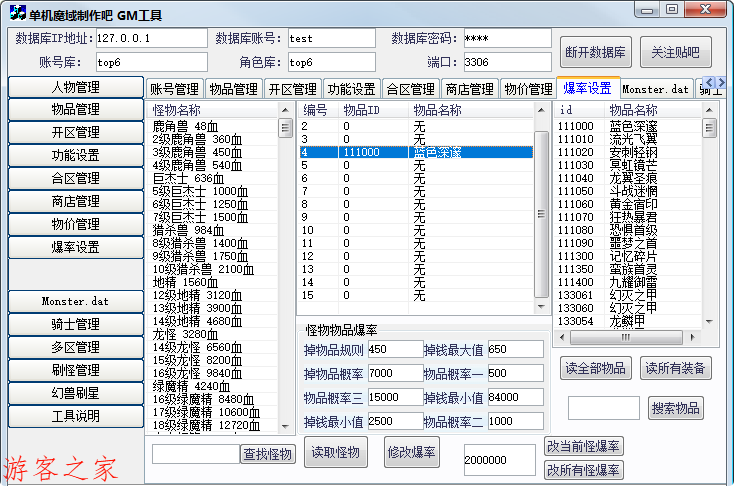Click the 数据库IP地址 input field
The width and height of the screenshot is (734, 486).
[151, 38]
